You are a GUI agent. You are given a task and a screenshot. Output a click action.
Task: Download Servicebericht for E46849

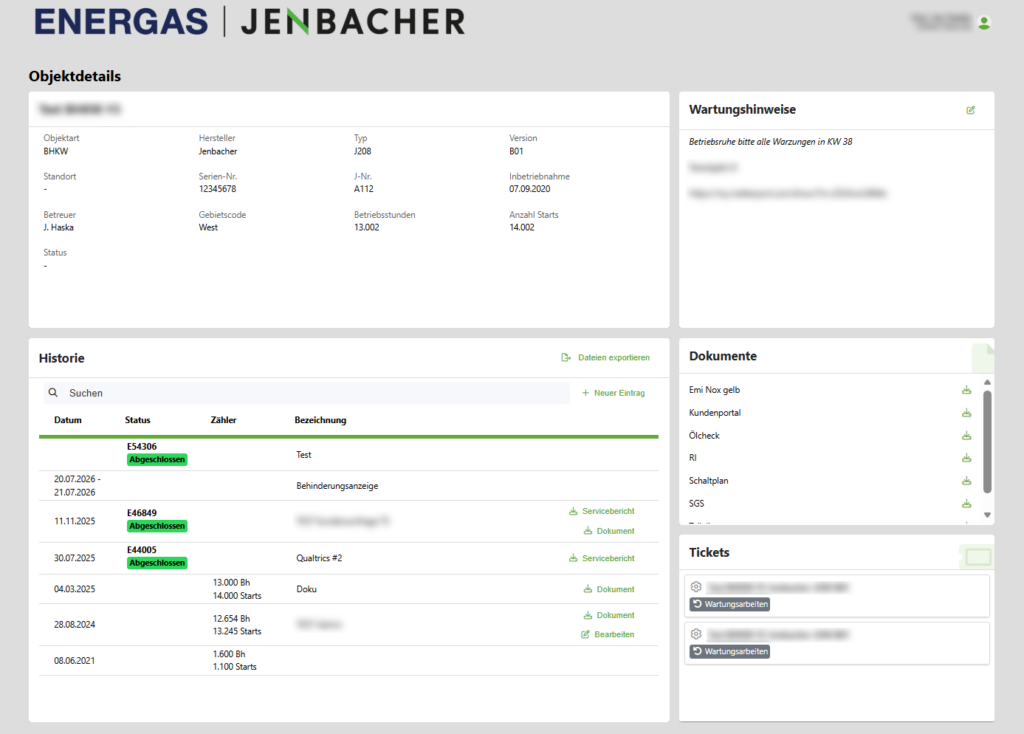[601, 511]
